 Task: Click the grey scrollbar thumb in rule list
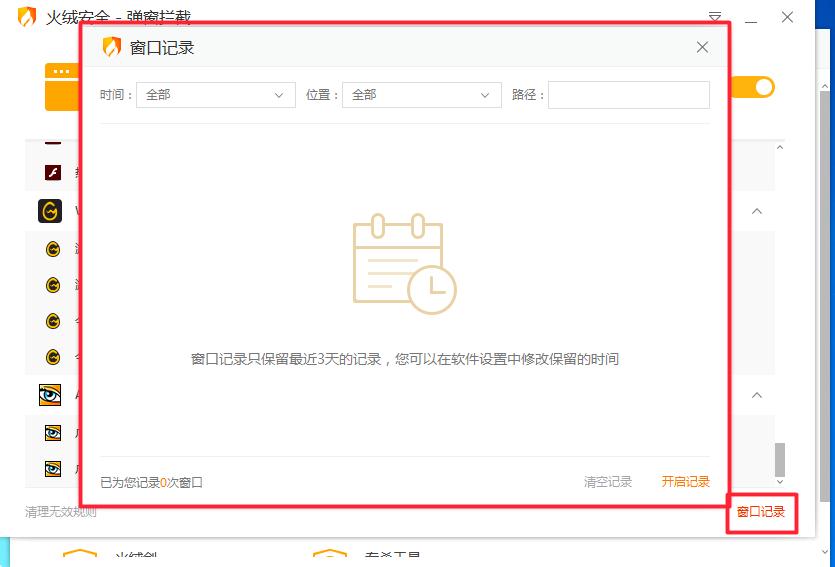(780, 459)
